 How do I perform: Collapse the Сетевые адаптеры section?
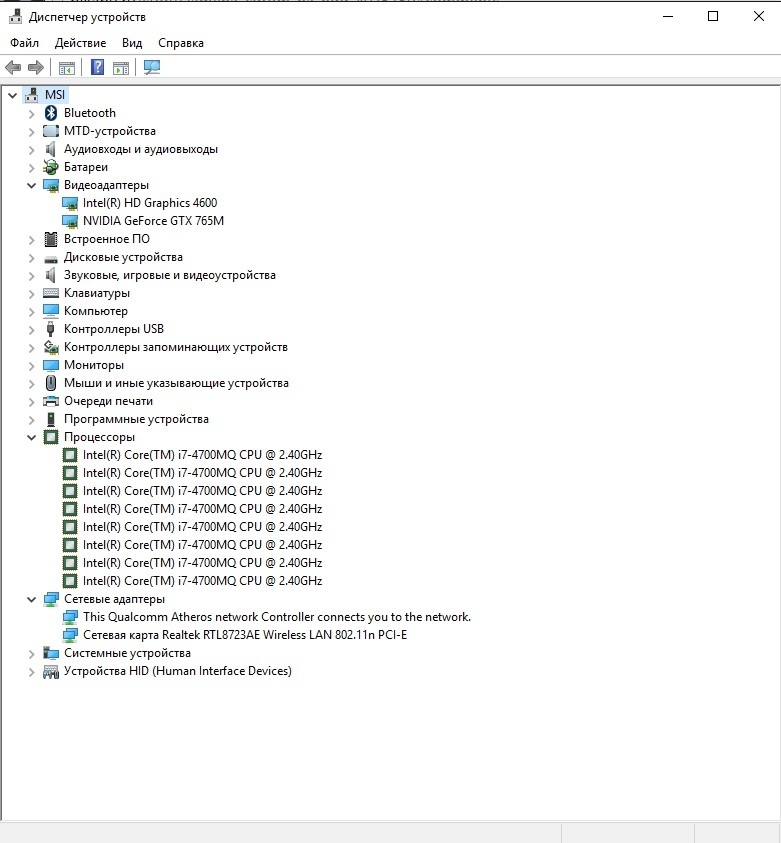(x=31, y=599)
